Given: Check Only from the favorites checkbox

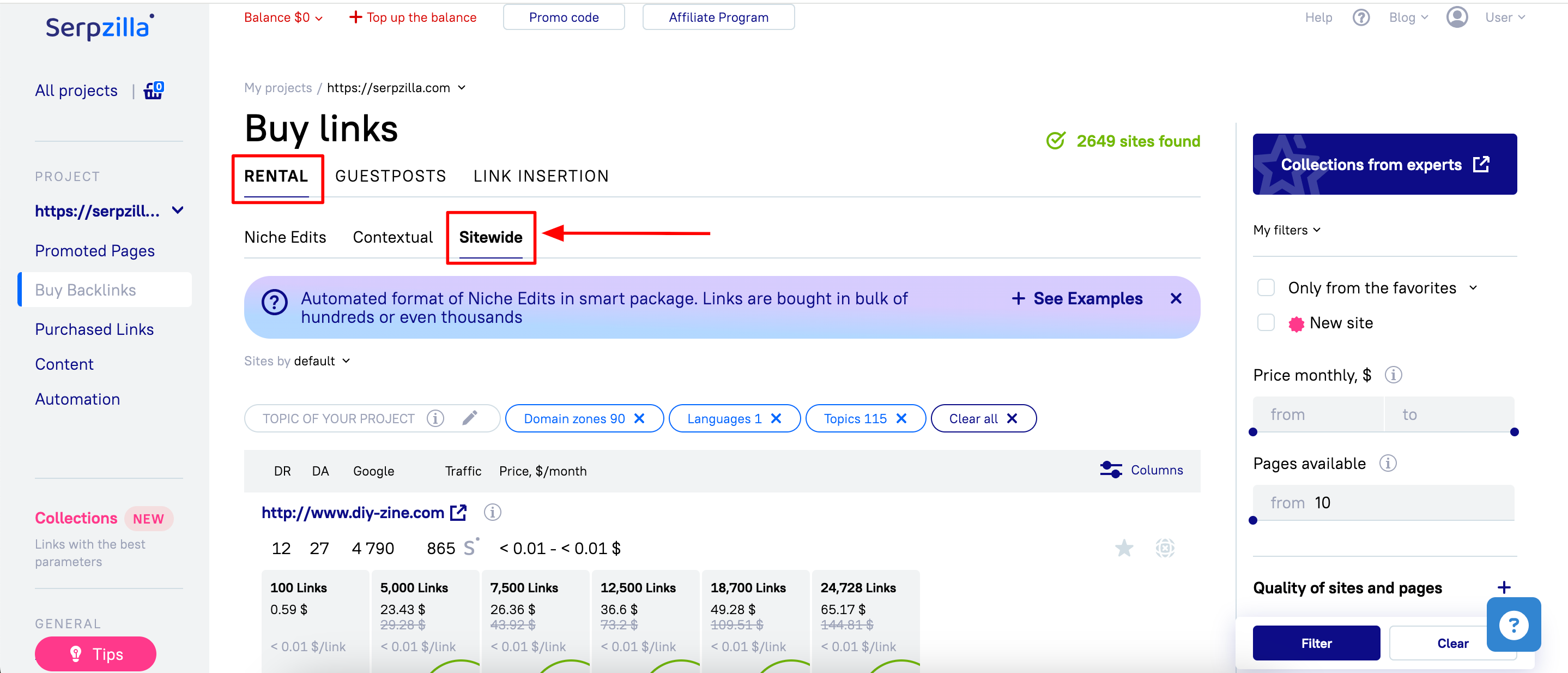Looking at the screenshot, I should point(1266,287).
